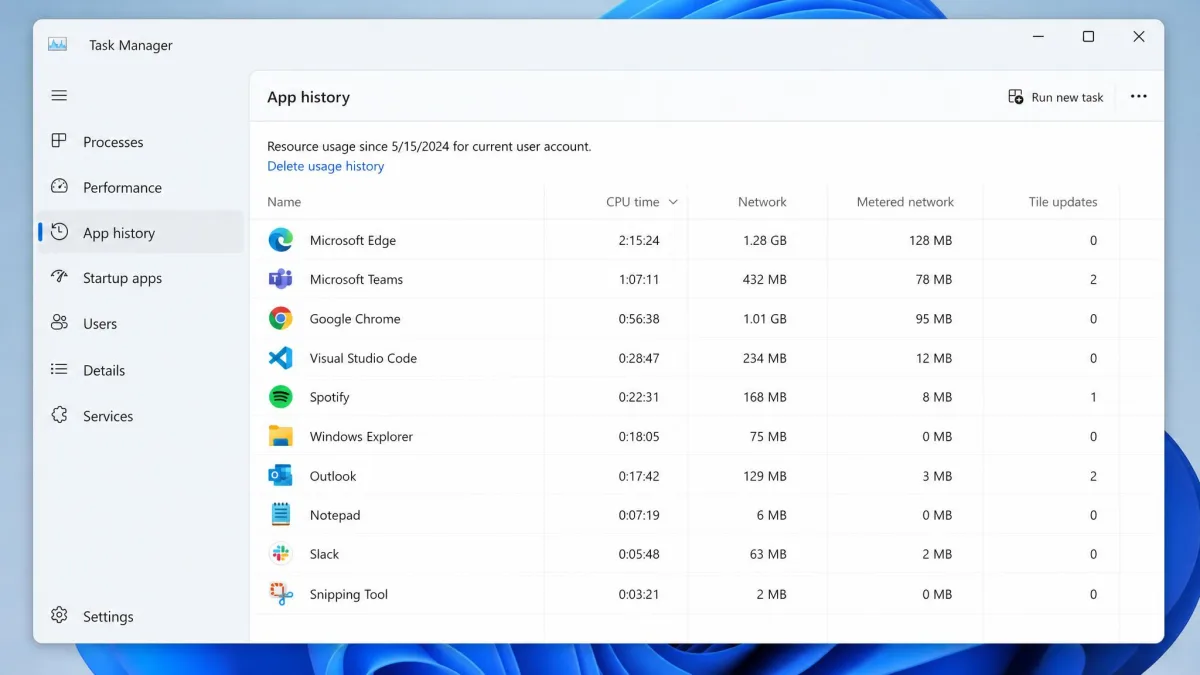Click the resource usage since 5/15/2024 text

coord(429,146)
